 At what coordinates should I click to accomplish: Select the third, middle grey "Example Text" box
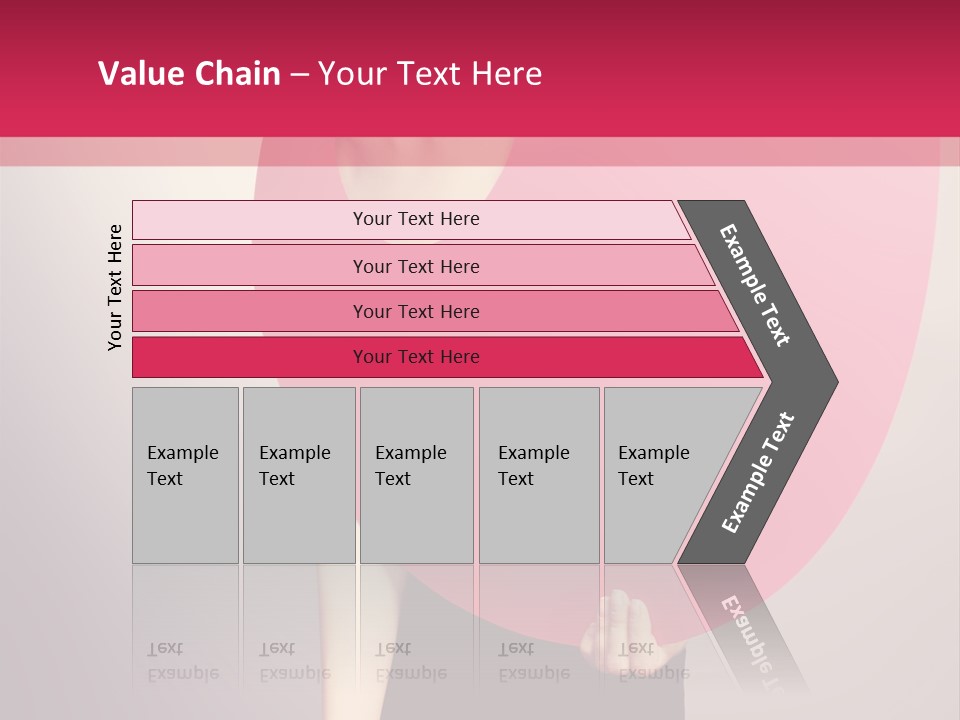click(415, 475)
